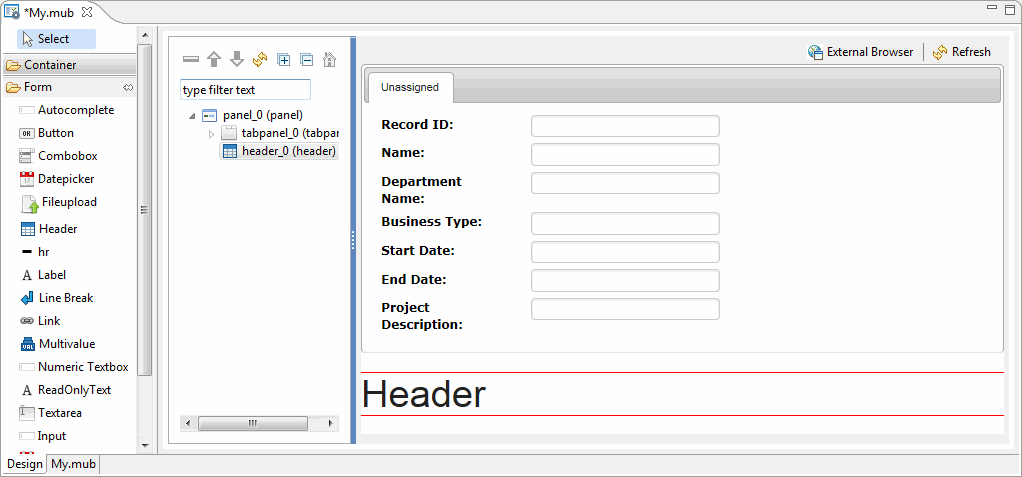Click the Business Type: label
This screenshot has height=477, width=1022.
(x=431, y=222)
